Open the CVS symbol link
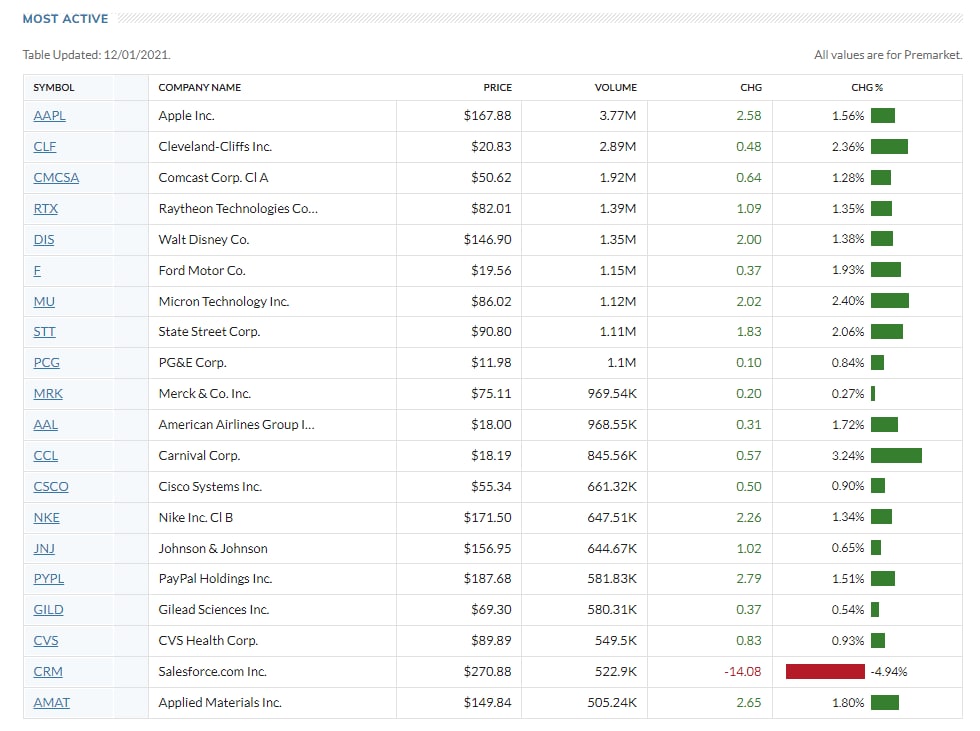980x731 pixels. [46, 640]
